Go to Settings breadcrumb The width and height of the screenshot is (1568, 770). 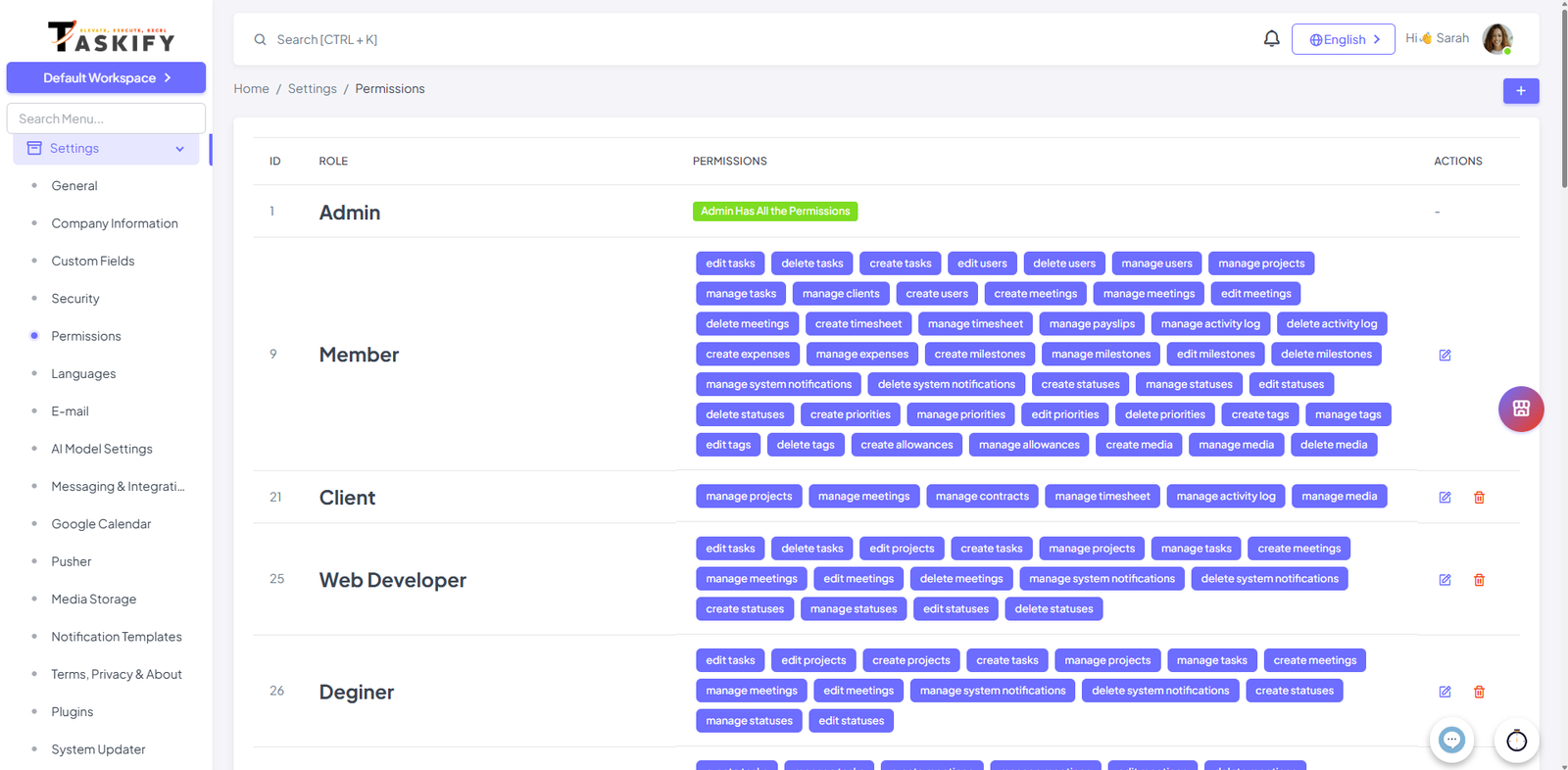pyautogui.click(x=312, y=88)
